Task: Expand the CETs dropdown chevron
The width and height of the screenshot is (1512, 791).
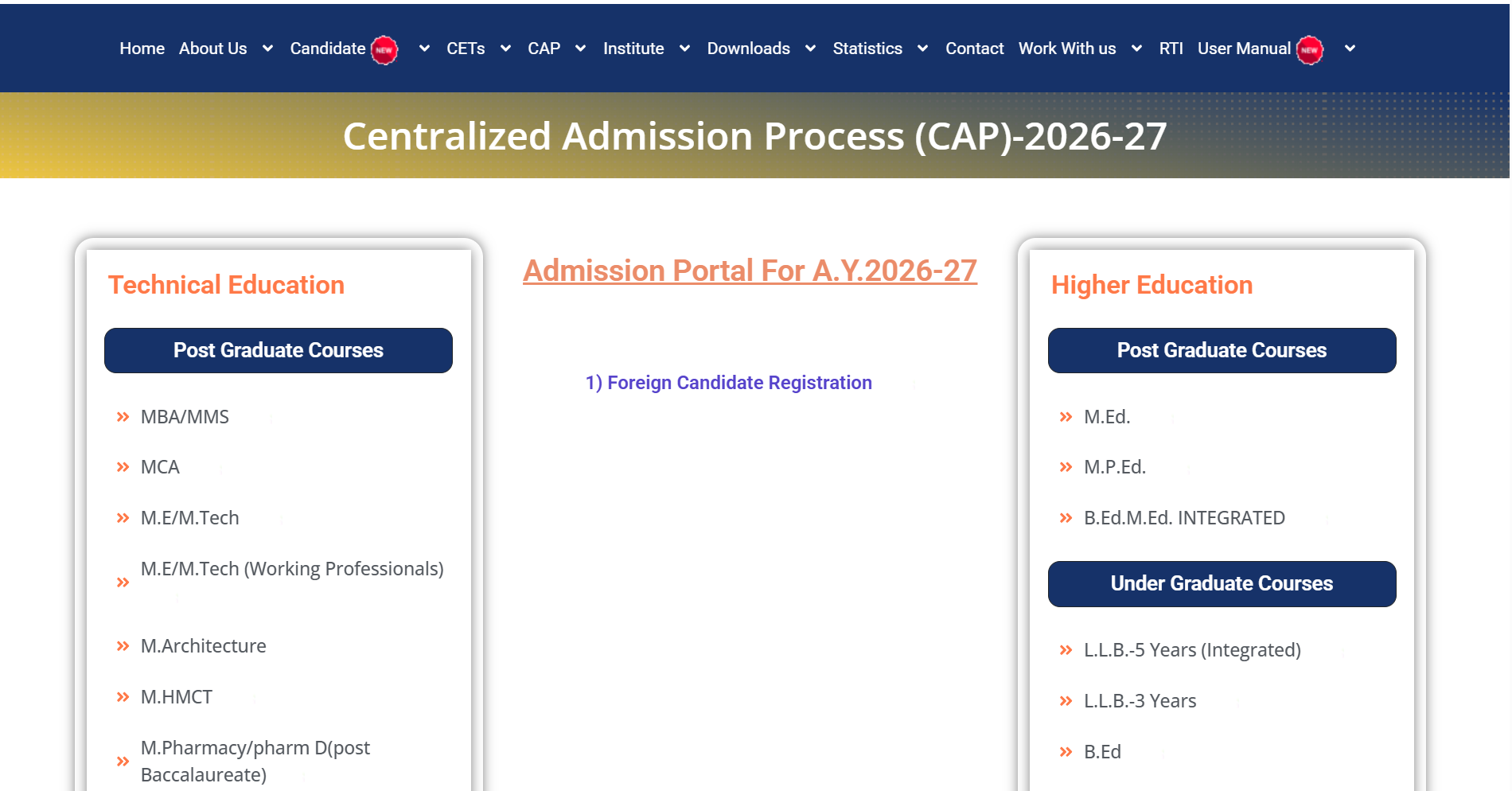Action: pos(505,49)
